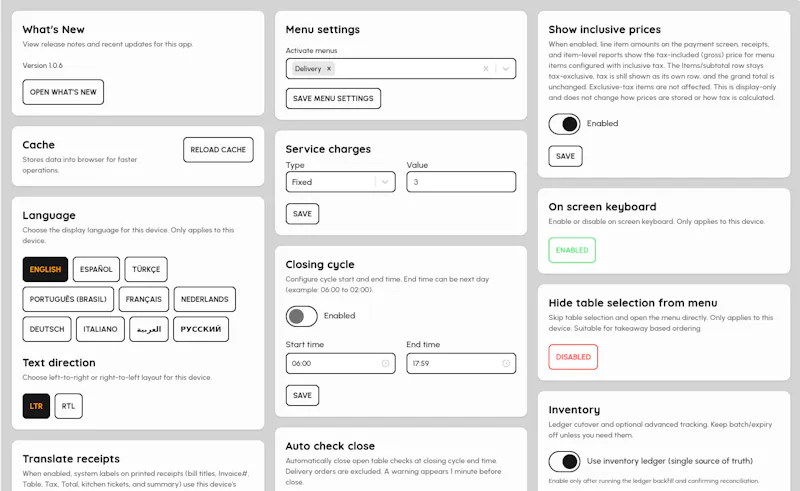Choose Arabic language button
The width and height of the screenshot is (800, 491).
(149, 329)
